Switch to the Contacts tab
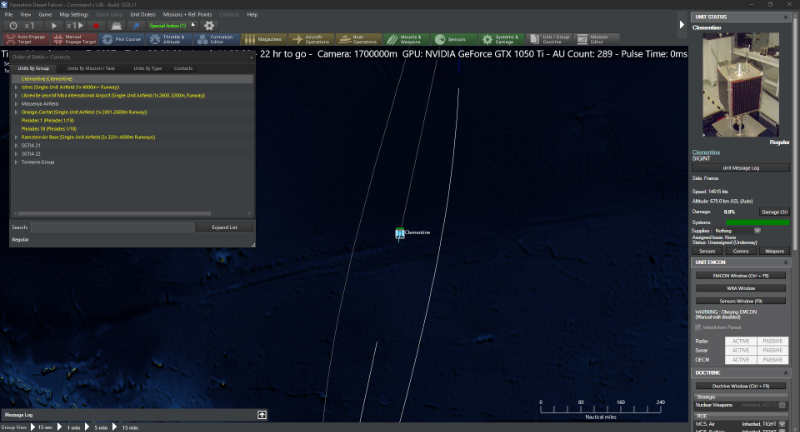The height and width of the screenshot is (432, 800). [183, 68]
